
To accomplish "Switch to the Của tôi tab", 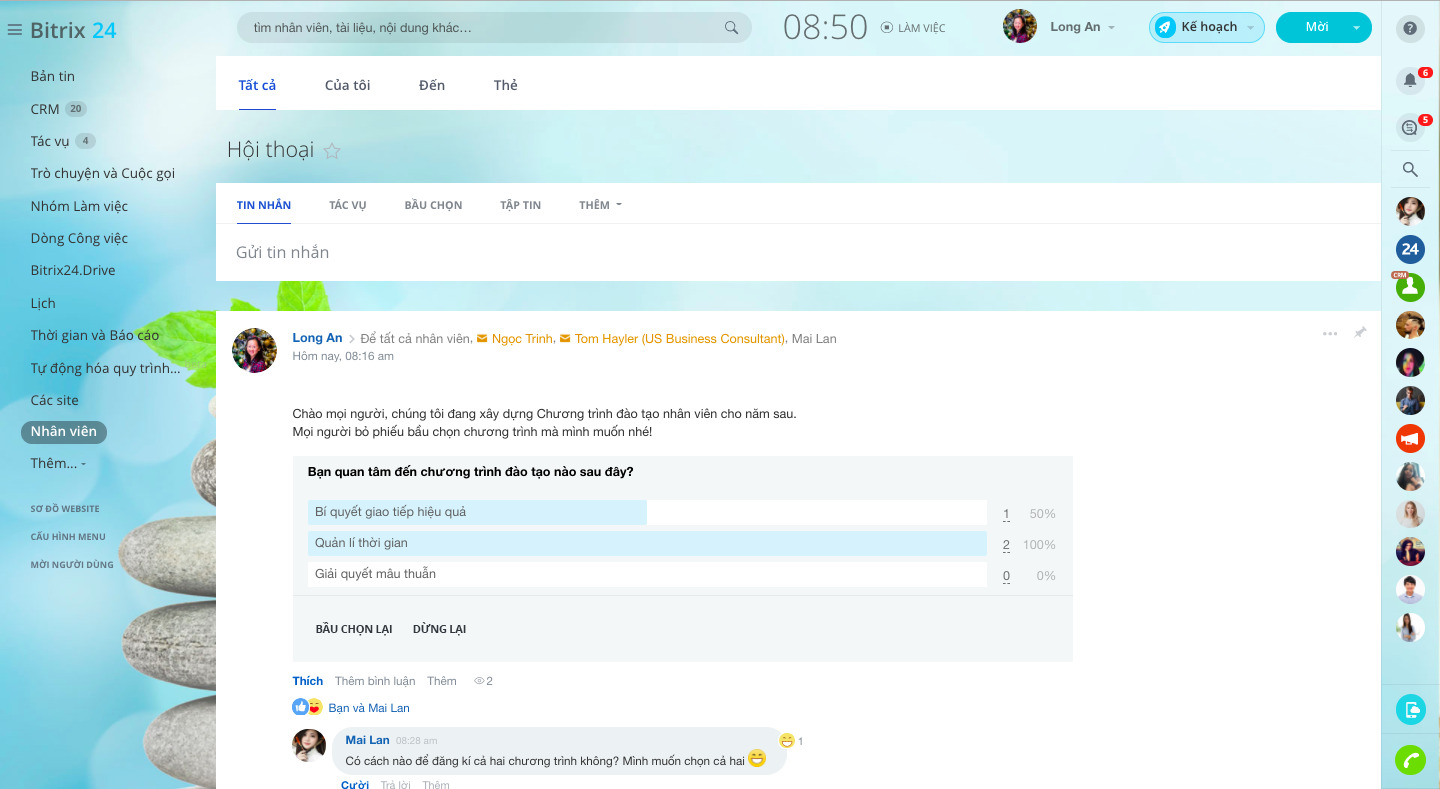I will coord(348,85).
